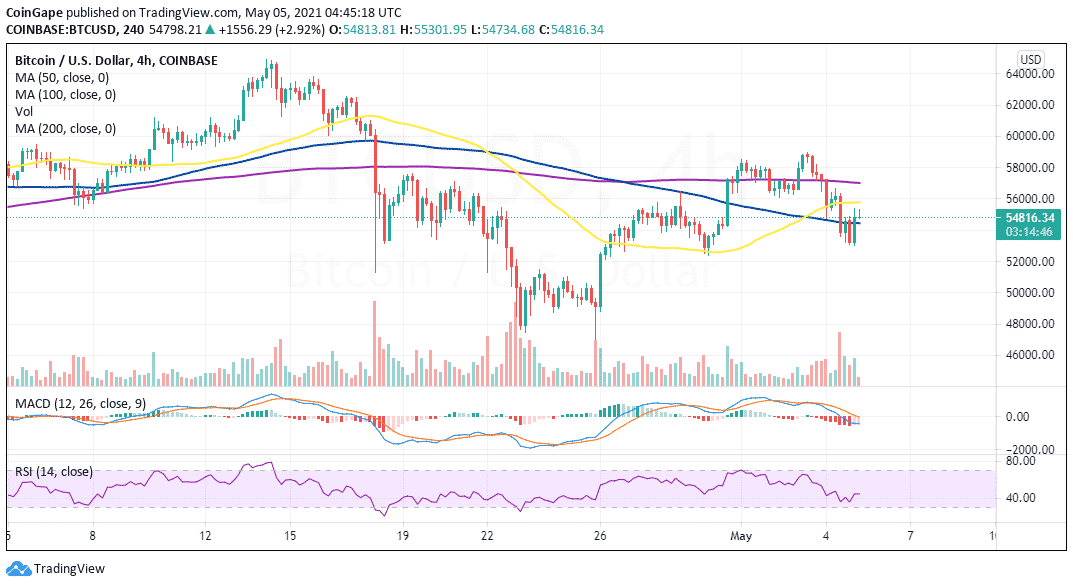Select the MA (200, close, 0) indicator legend
This screenshot has width=1073, height=587.
click(66, 129)
